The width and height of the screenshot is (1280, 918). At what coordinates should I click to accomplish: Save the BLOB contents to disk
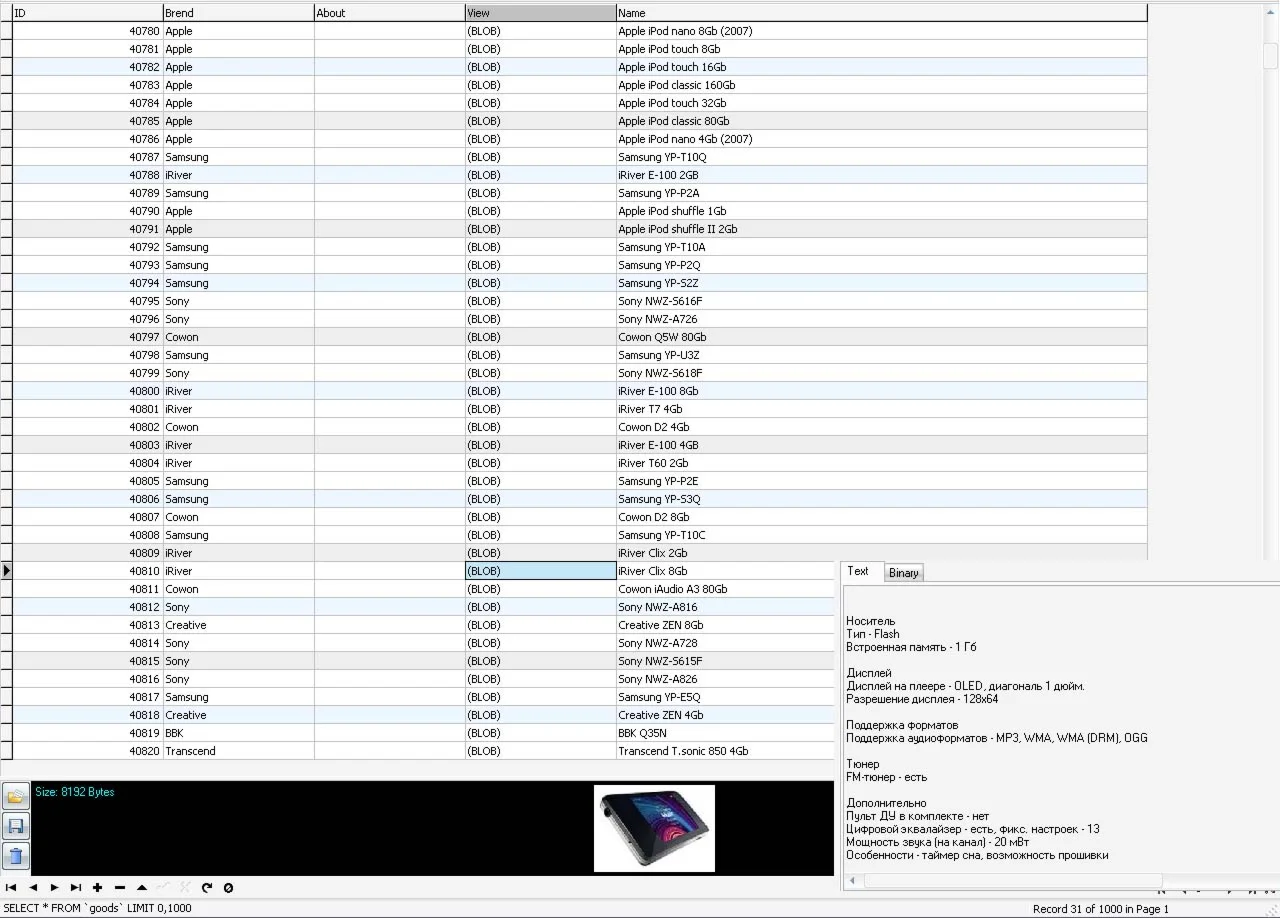[16, 826]
